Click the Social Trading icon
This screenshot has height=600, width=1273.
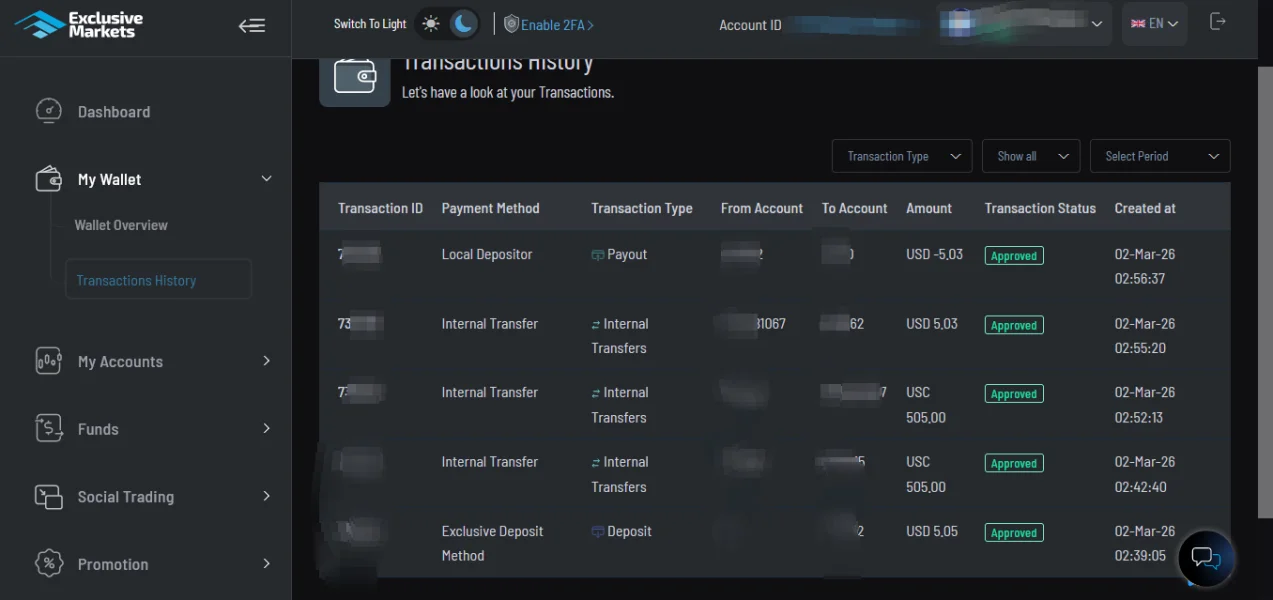[x=48, y=497]
